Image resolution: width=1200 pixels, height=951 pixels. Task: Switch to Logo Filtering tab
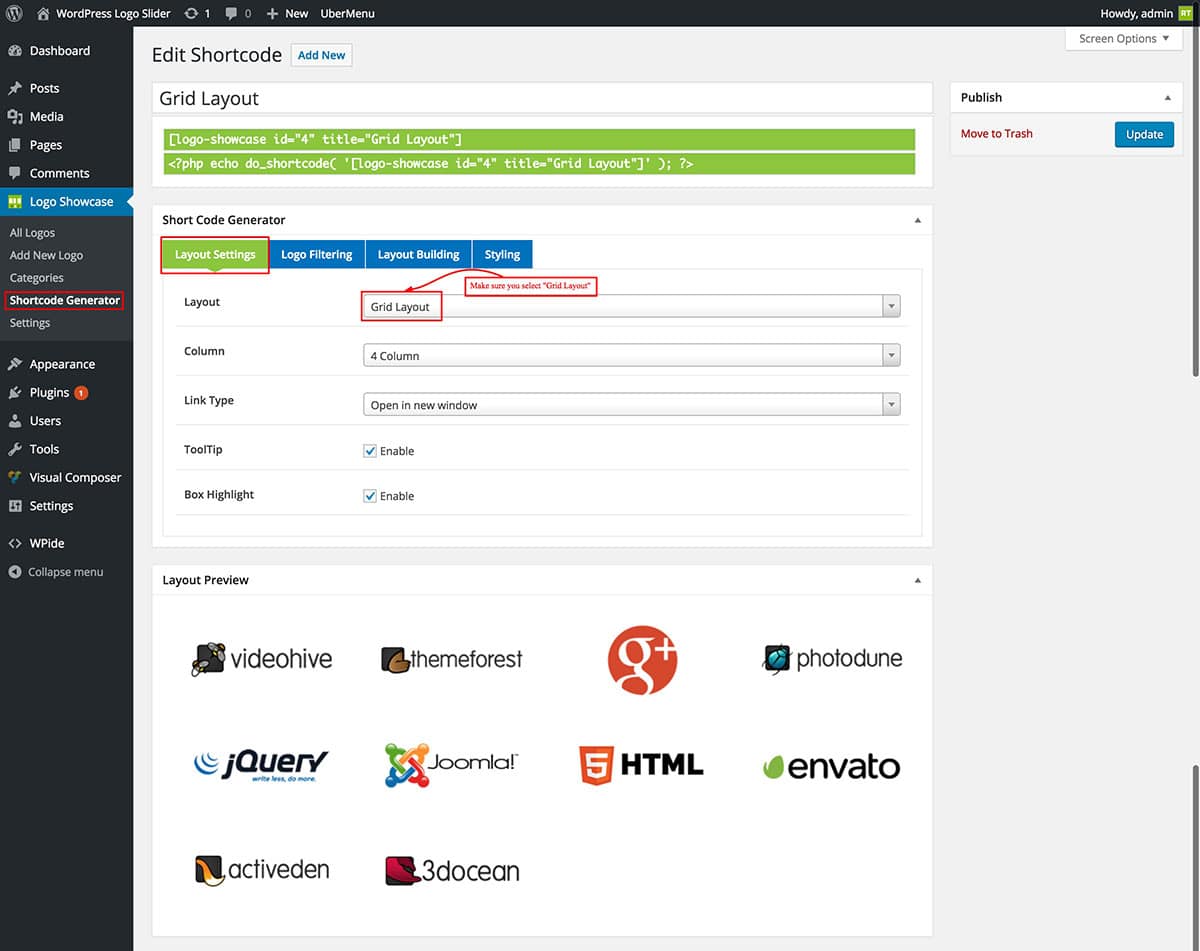[317, 254]
